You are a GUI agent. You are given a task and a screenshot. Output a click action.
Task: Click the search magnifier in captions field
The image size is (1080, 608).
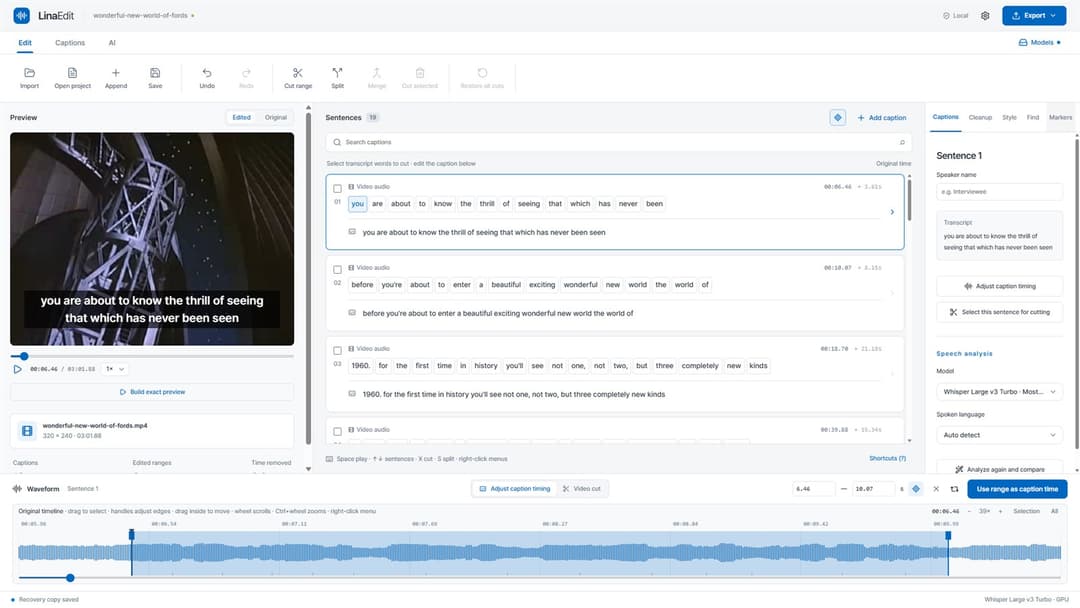pyautogui.click(x=337, y=143)
